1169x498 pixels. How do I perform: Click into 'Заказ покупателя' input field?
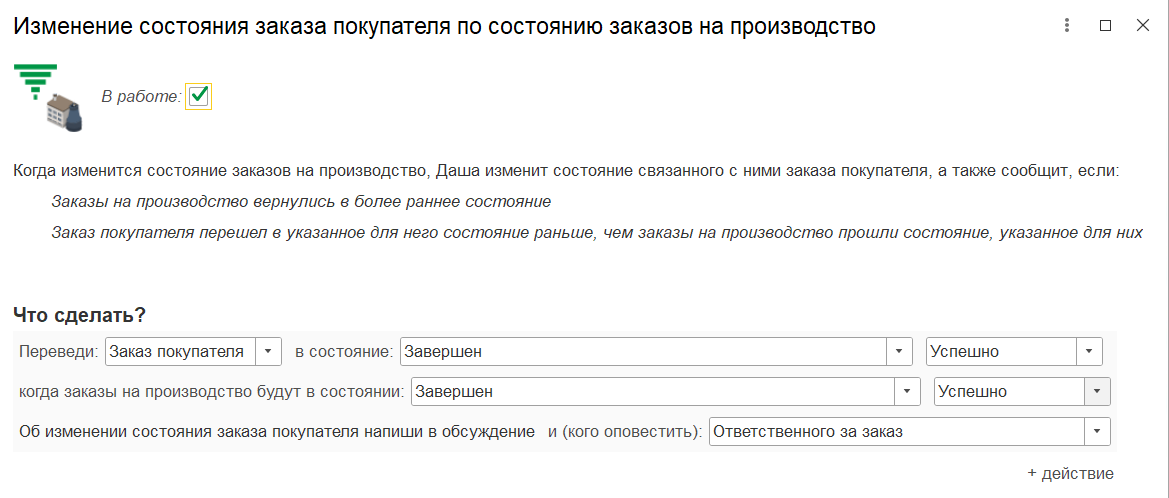pos(180,352)
